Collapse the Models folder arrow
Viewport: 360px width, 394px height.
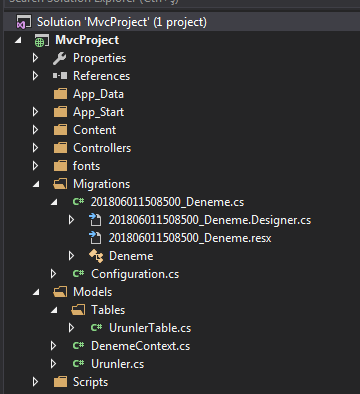click(x=36, y=292)
